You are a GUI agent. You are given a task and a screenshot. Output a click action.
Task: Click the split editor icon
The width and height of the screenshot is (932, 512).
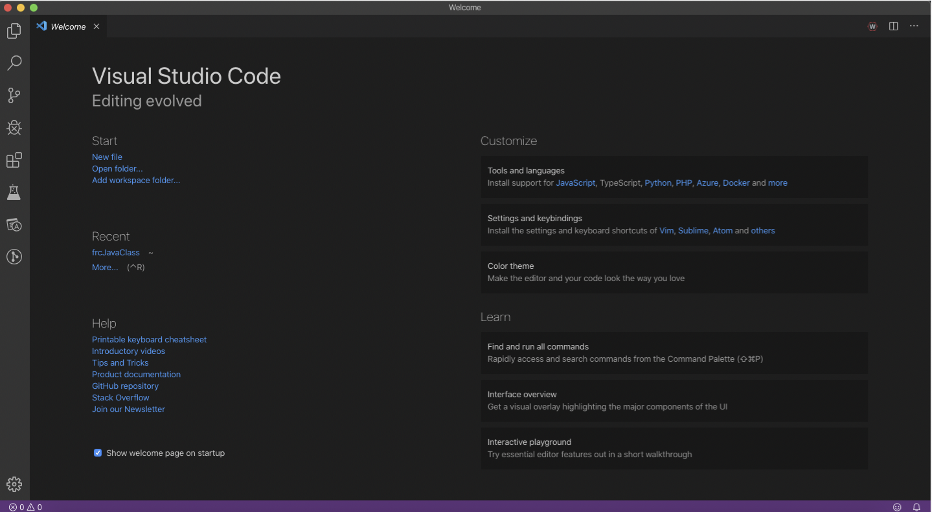(893, 26)
